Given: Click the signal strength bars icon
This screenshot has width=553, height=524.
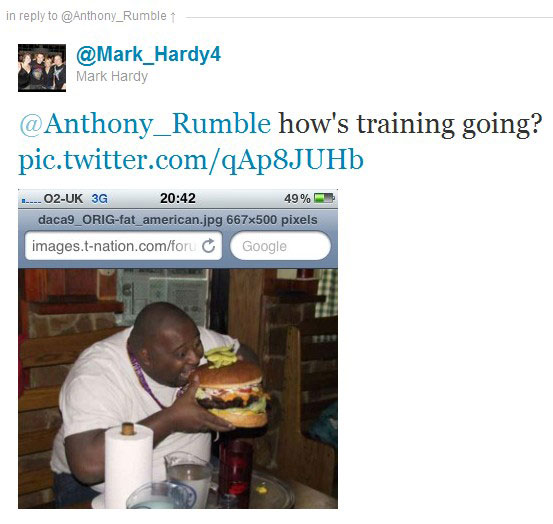Looking at the screenshot, I should pyautogui.click(x=31, y=201).
